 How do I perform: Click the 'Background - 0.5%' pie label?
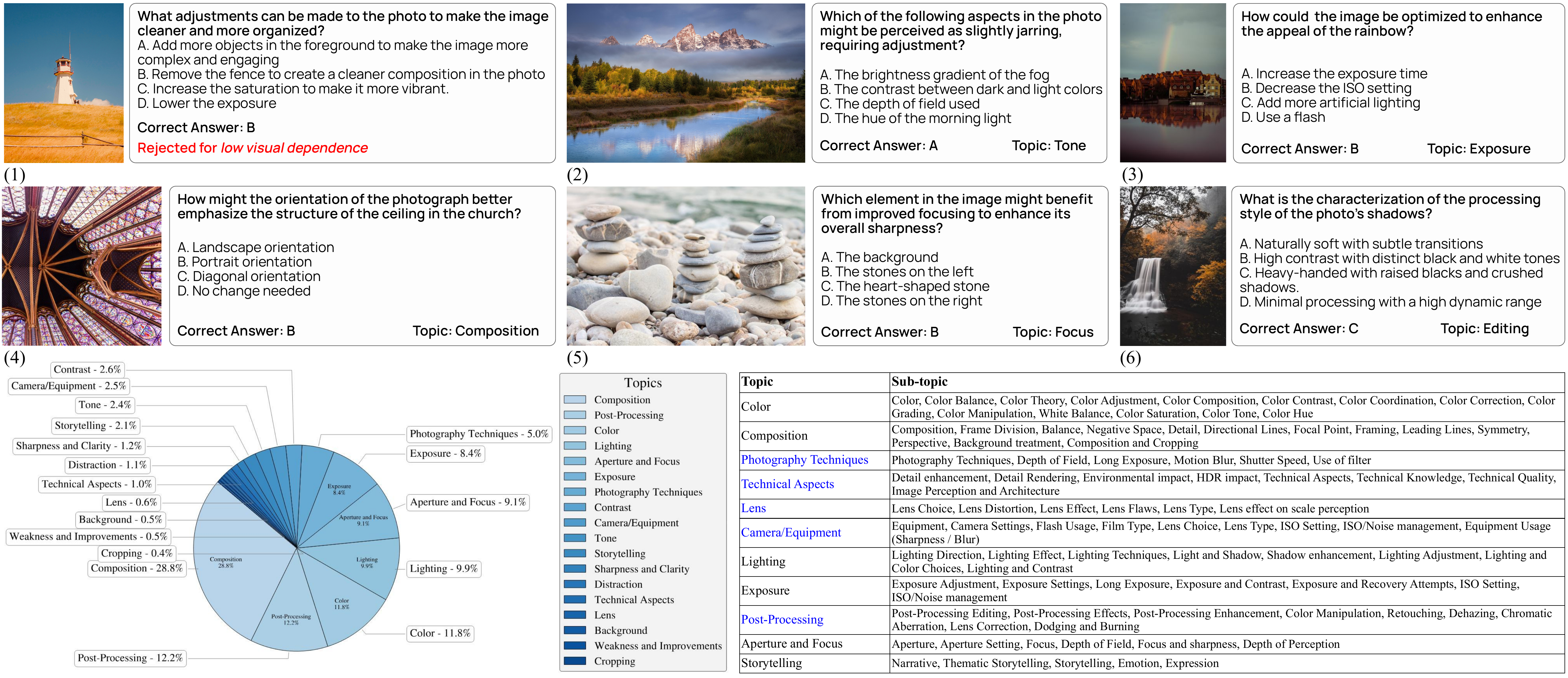pyautogui.click(x=121, y=520)
